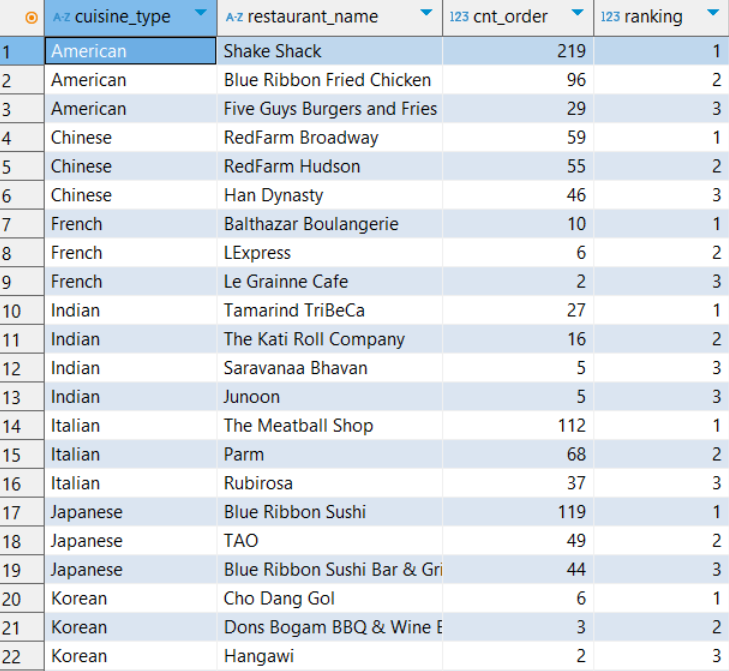Click the A-Z type icon of cuisine_type column
Viewport: 729px width, 671px height.
(61, 18)
